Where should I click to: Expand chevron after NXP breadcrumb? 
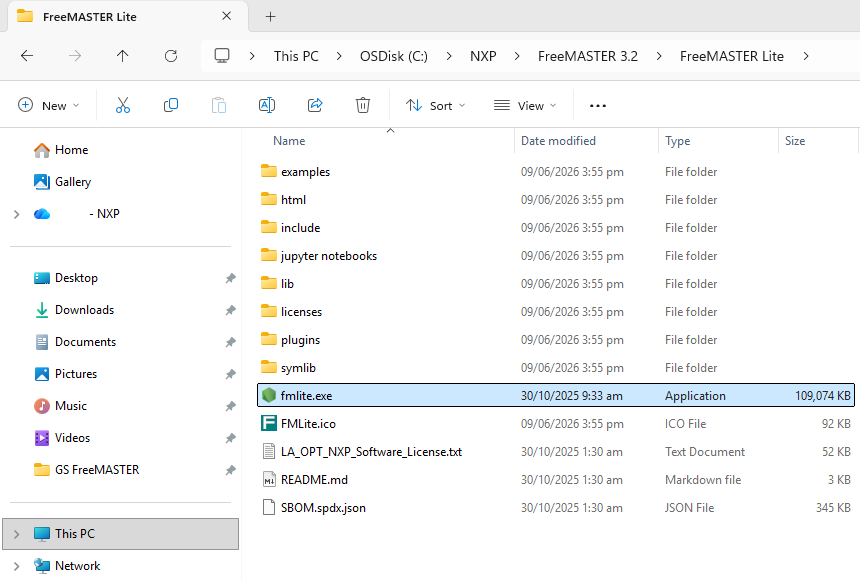517,56
